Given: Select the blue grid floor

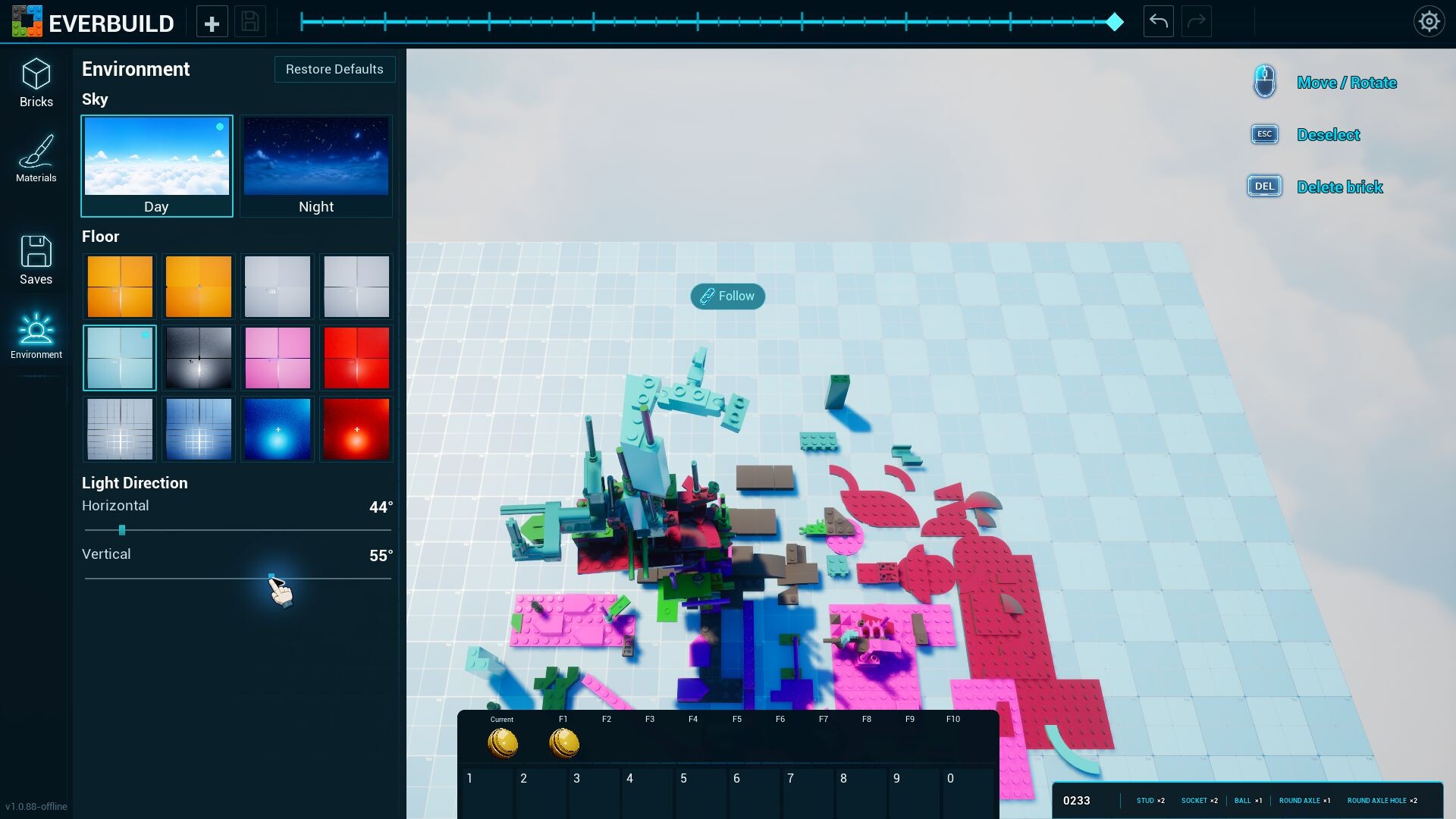Looking at the screenshot, I should [199, 429].
